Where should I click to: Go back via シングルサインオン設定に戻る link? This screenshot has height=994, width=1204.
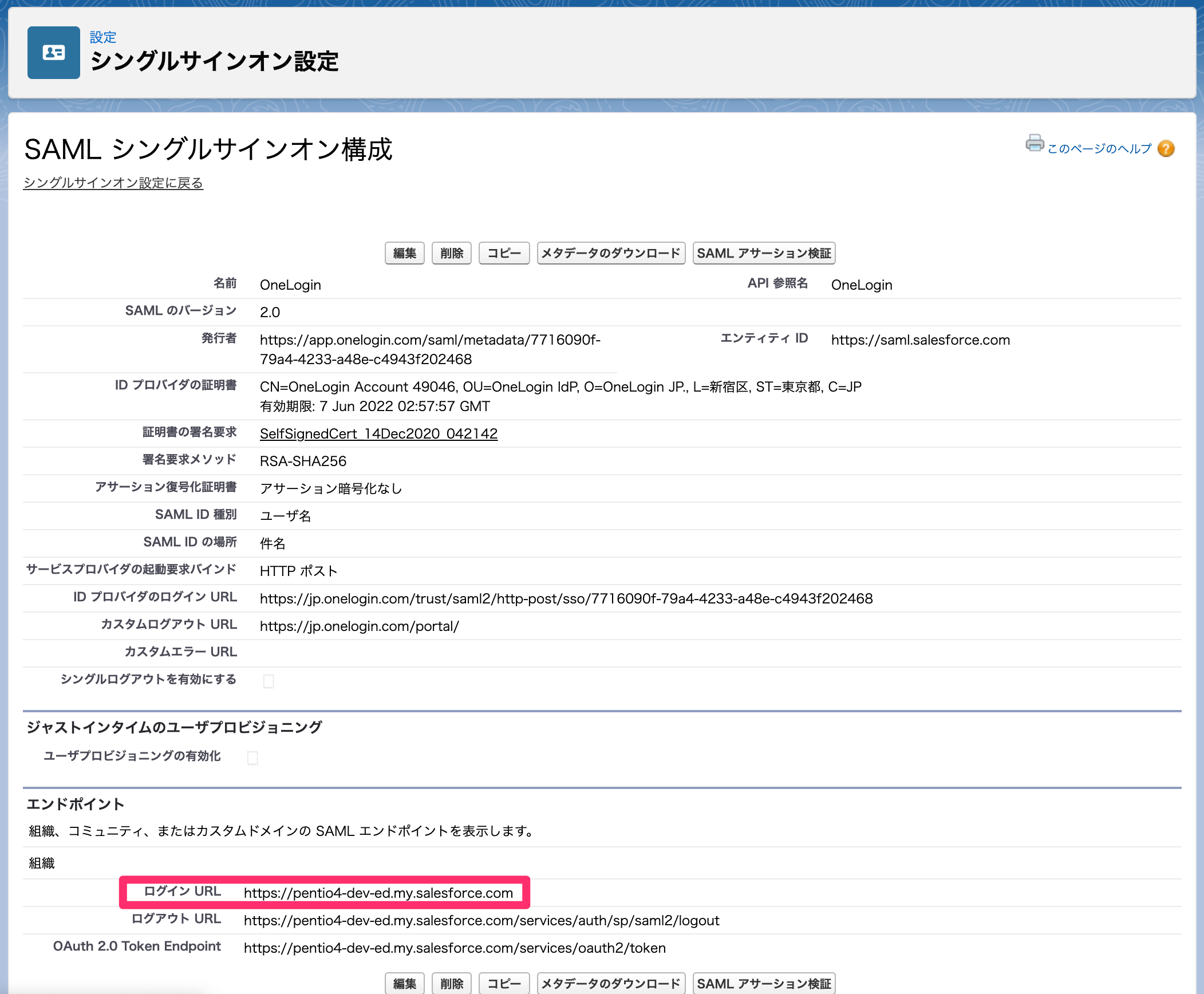(x=113, y=183)
